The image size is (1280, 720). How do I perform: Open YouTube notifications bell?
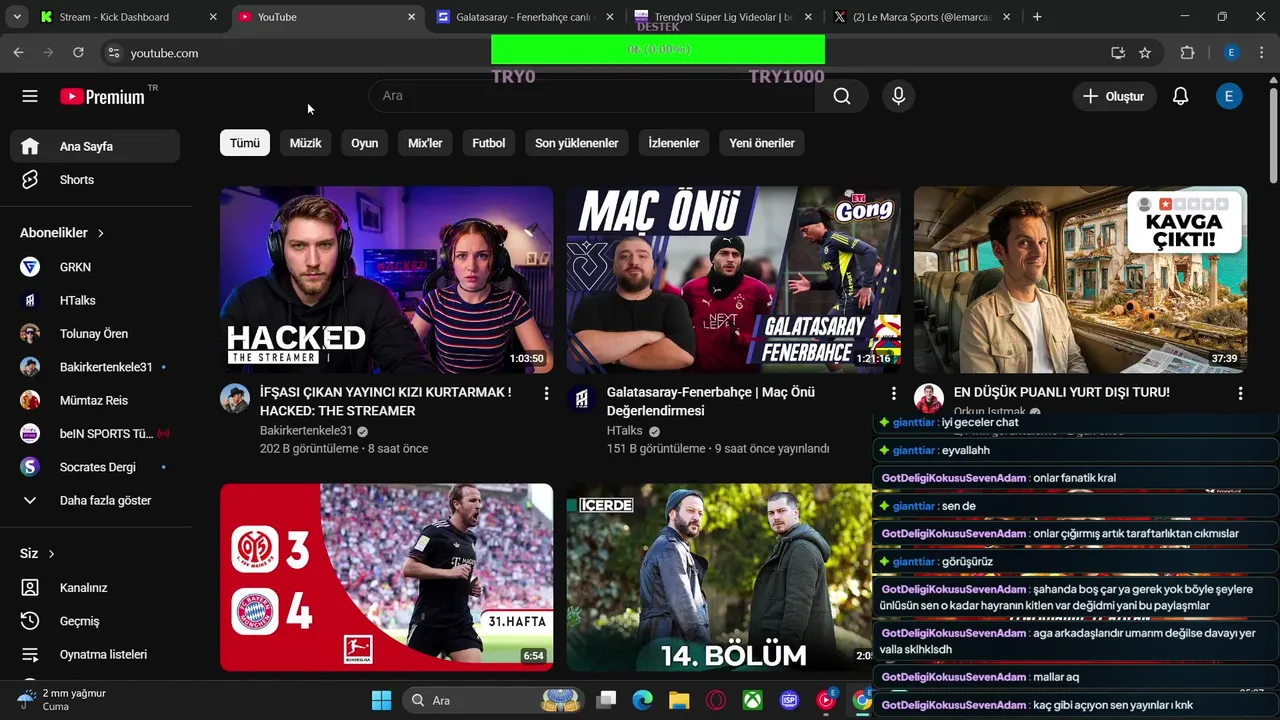click(1180, 96)
